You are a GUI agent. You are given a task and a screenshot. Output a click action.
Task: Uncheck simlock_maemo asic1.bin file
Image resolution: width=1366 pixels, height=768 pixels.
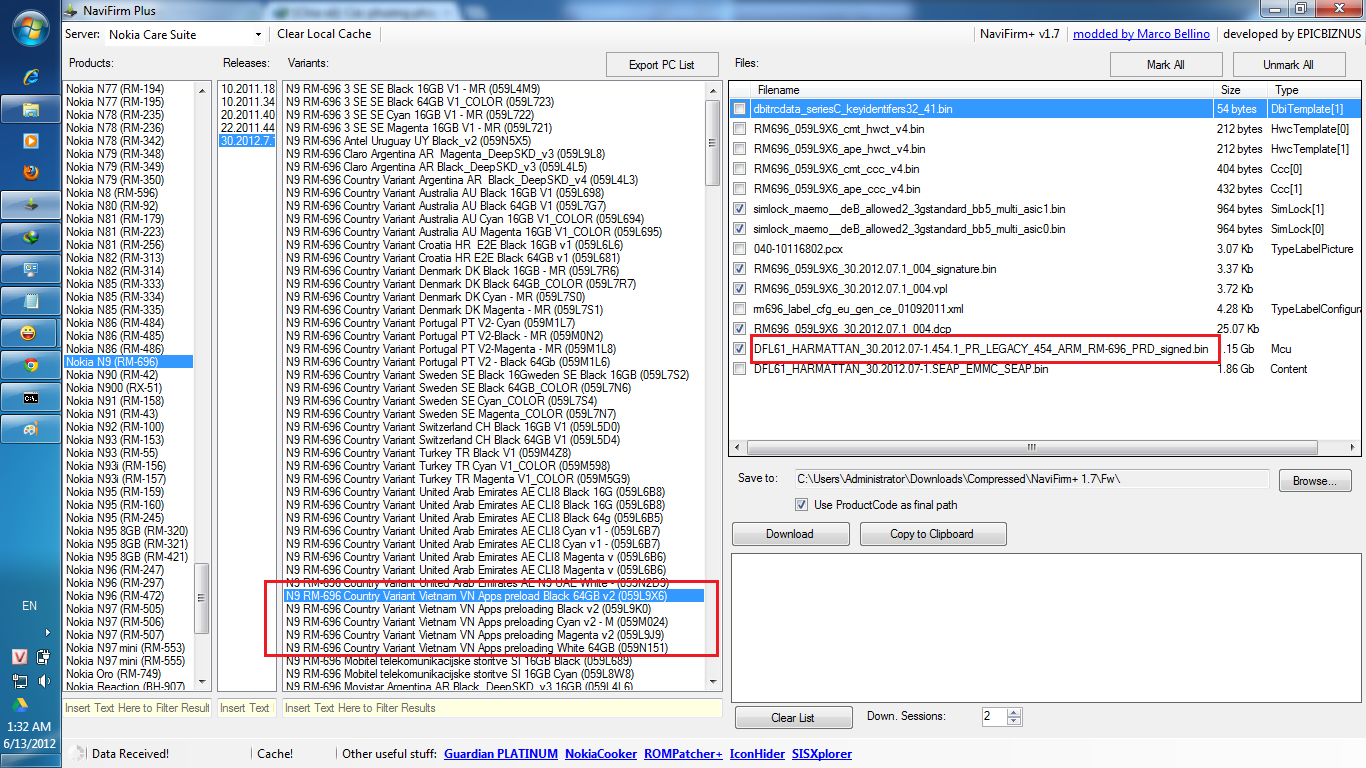739,208
